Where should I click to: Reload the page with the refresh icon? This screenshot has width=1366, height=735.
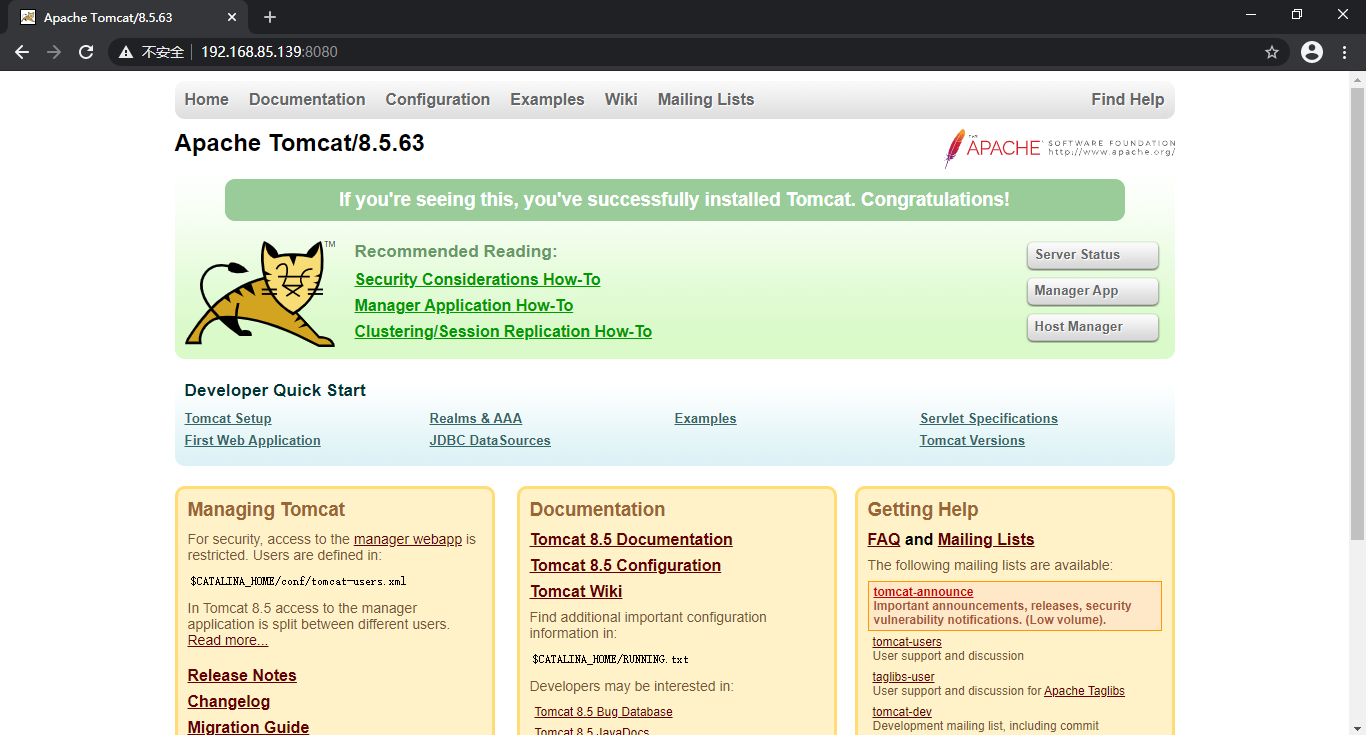click(86, 52)
